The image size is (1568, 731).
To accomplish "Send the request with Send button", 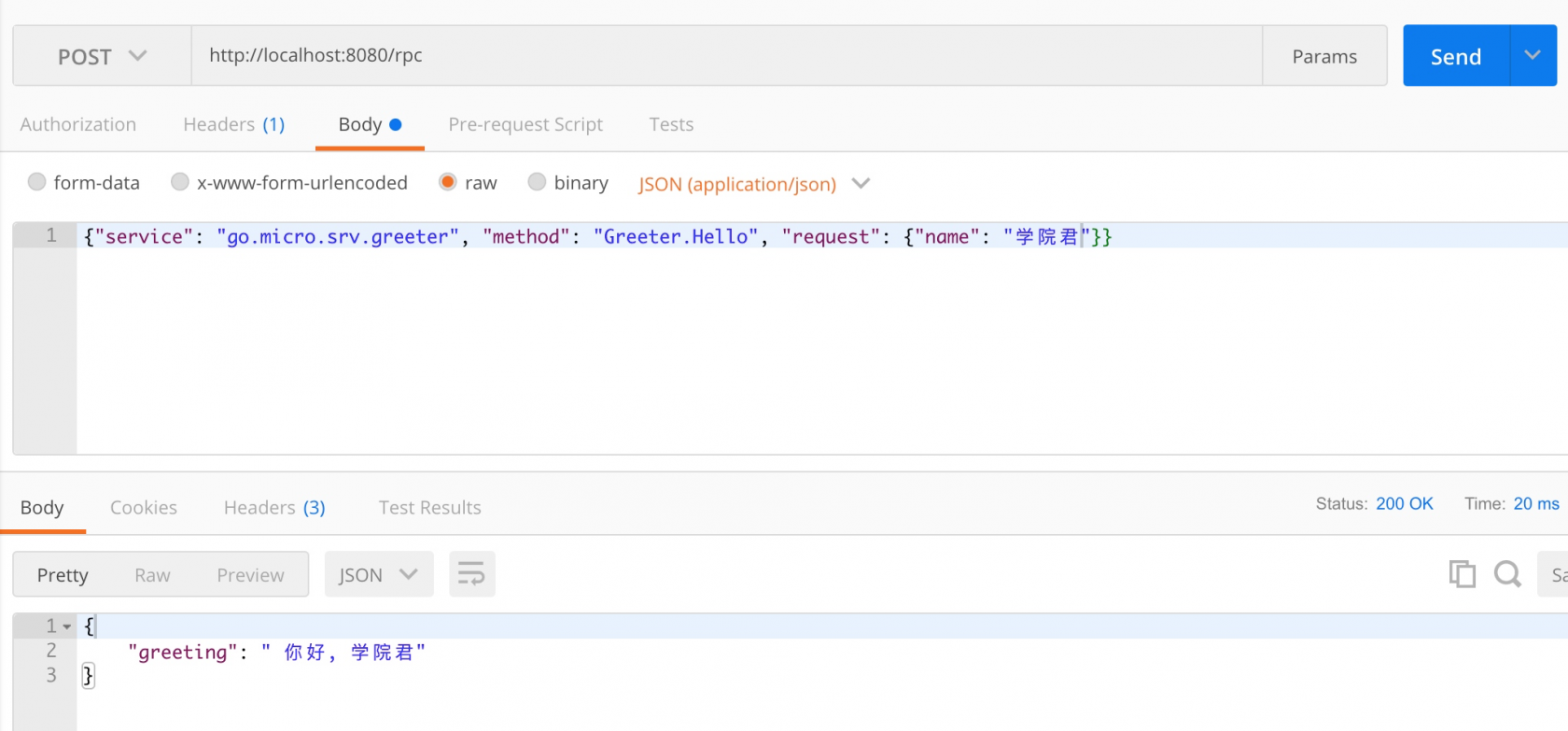I will [1456, 56].
